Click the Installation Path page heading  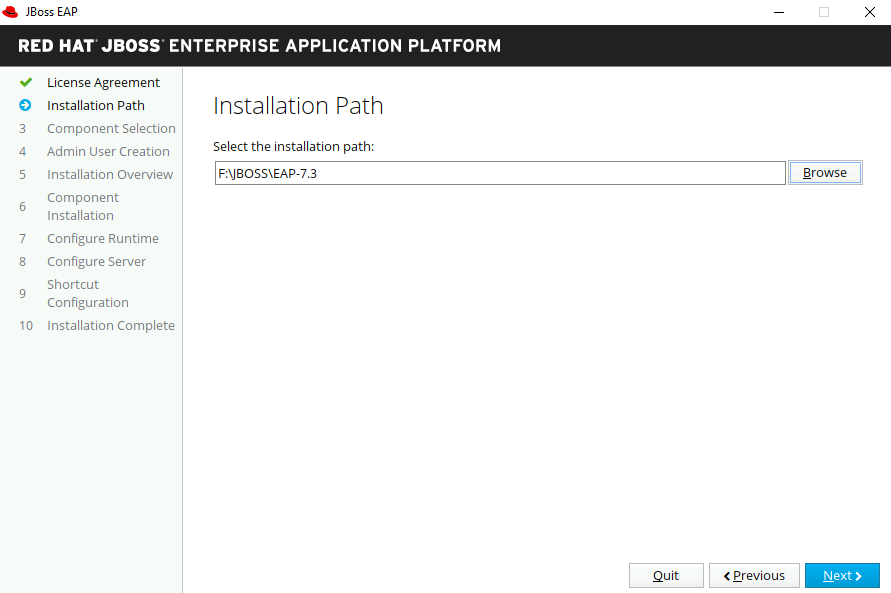click(x=298, y=106)
